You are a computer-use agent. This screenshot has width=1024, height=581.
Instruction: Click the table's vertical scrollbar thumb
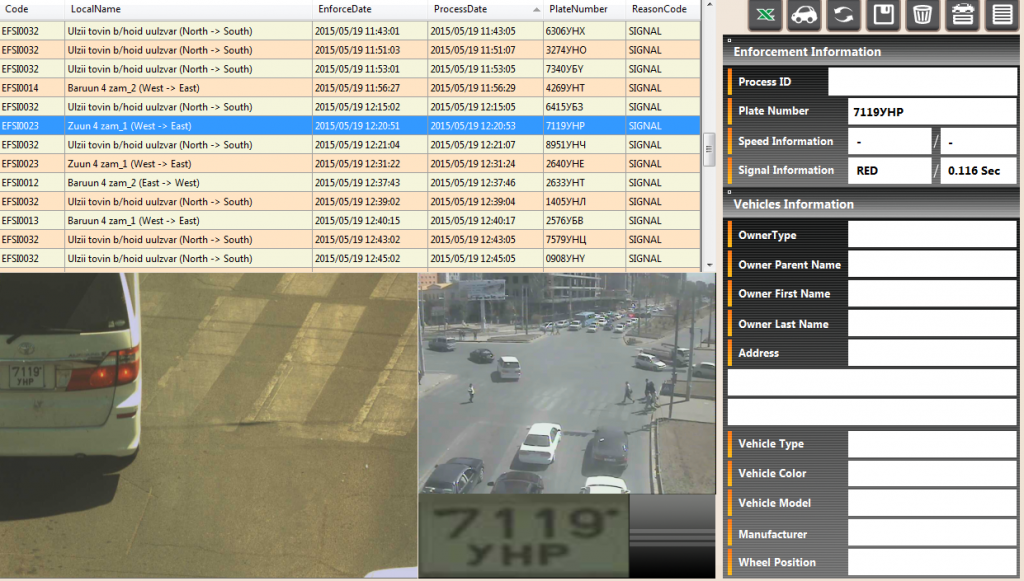[709, 148]
